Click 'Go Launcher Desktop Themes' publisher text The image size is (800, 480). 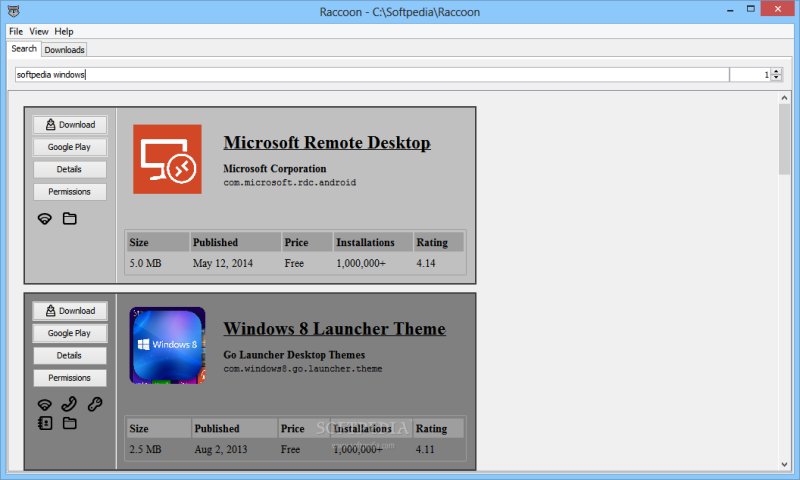(x=294, y=355)
